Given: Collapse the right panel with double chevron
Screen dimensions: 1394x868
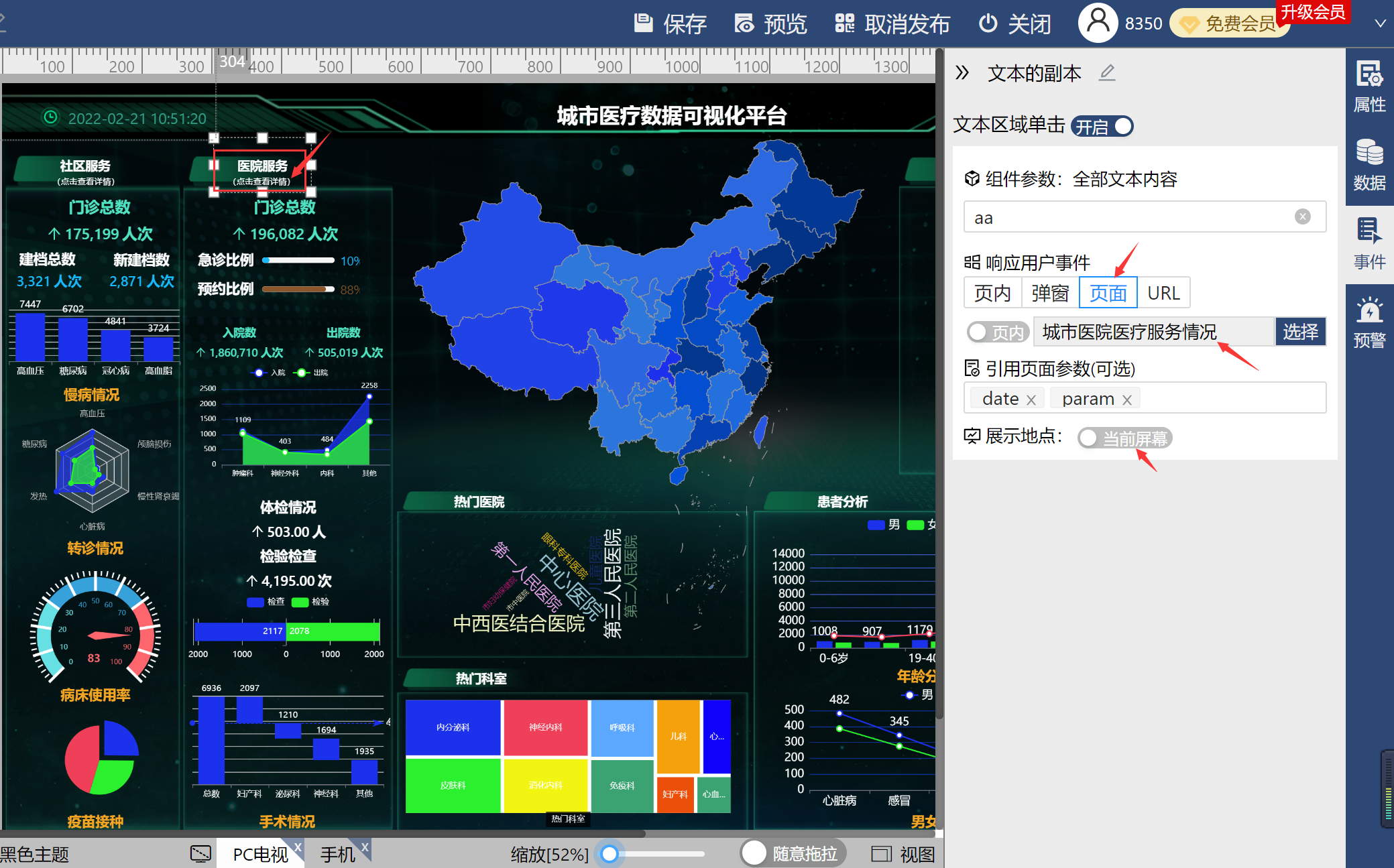Looking at the screenshot, I should click(x=962, y=72).
